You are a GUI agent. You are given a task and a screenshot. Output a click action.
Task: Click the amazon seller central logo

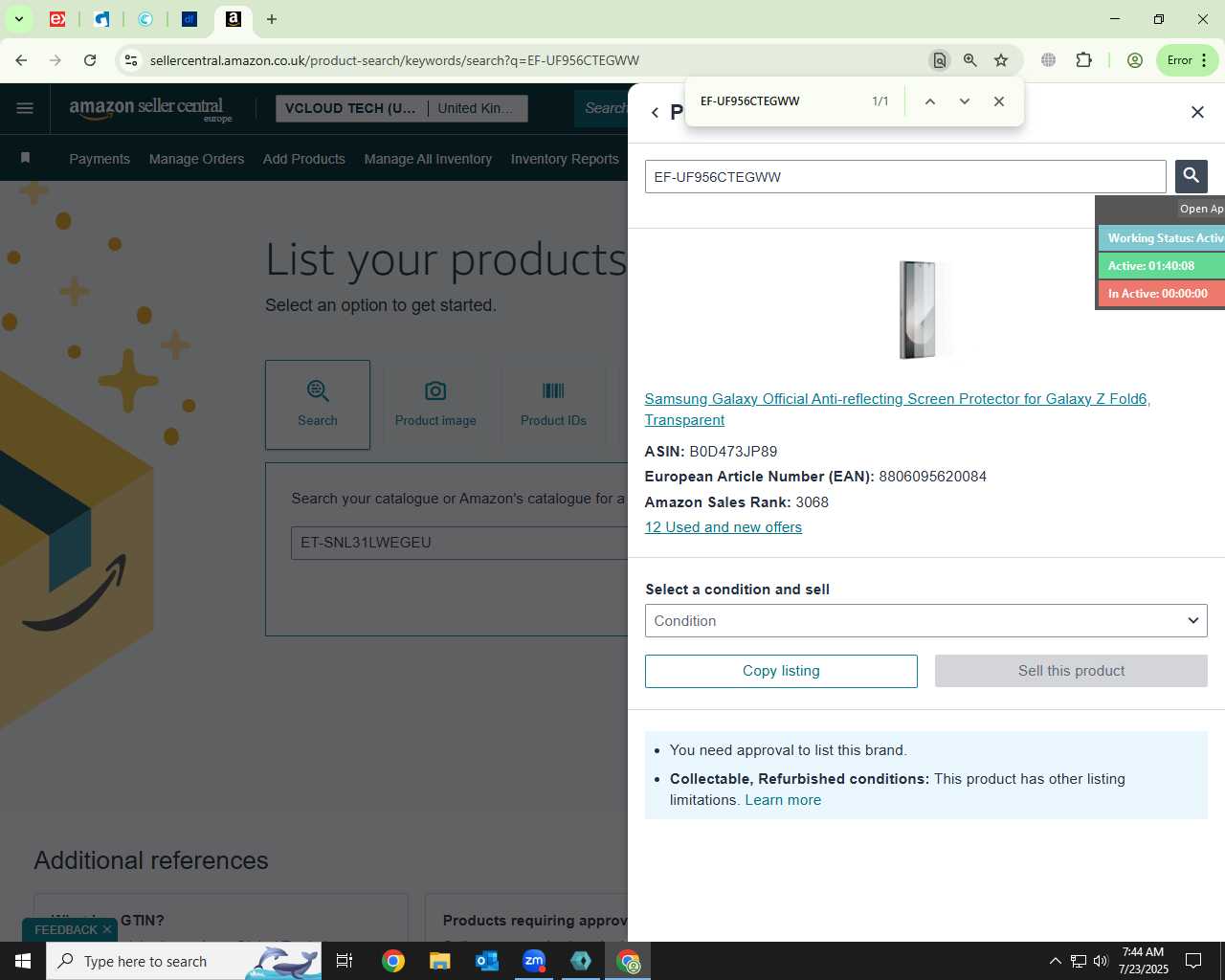150,109
